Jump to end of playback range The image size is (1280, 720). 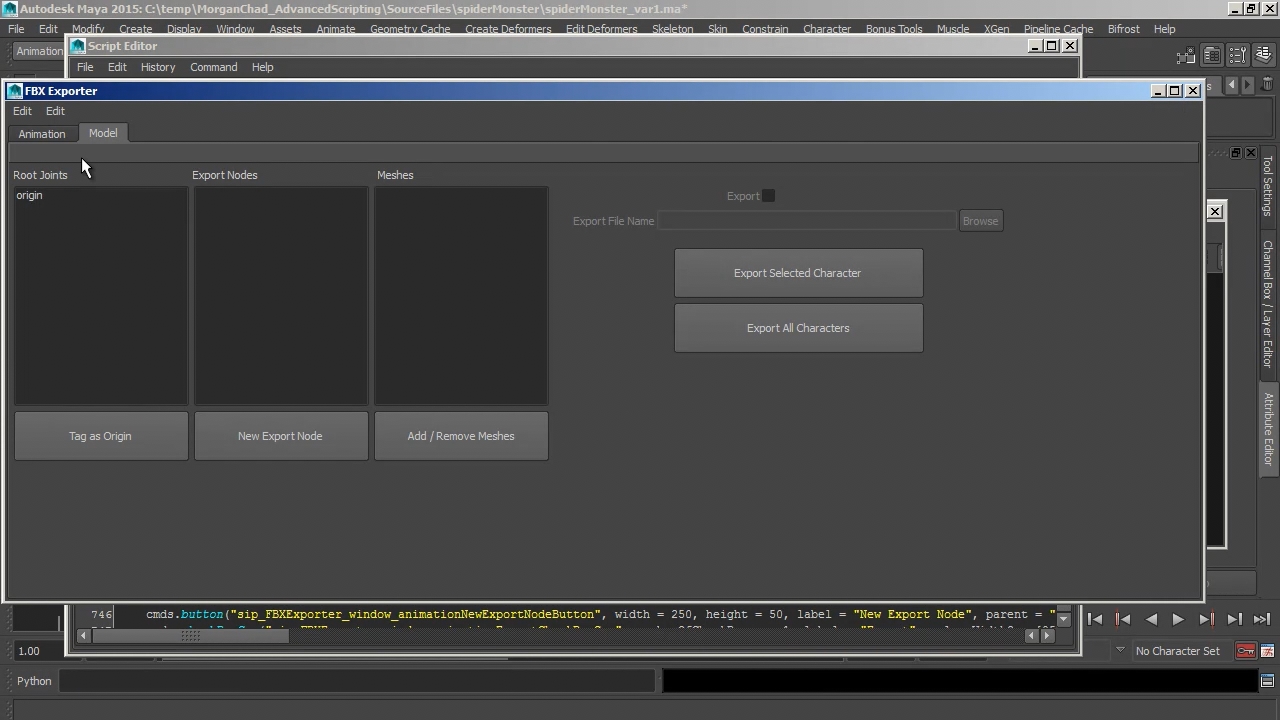click(x=1262, y=619)
